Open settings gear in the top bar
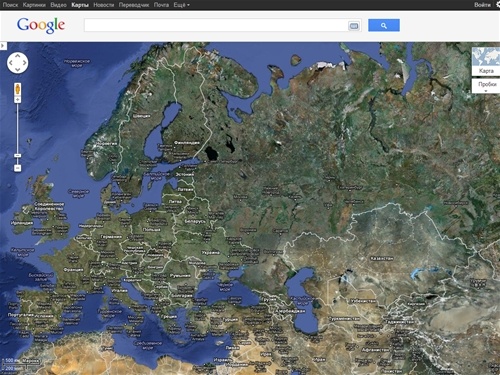Screen dimensions: 500x375 pos(498,5)
